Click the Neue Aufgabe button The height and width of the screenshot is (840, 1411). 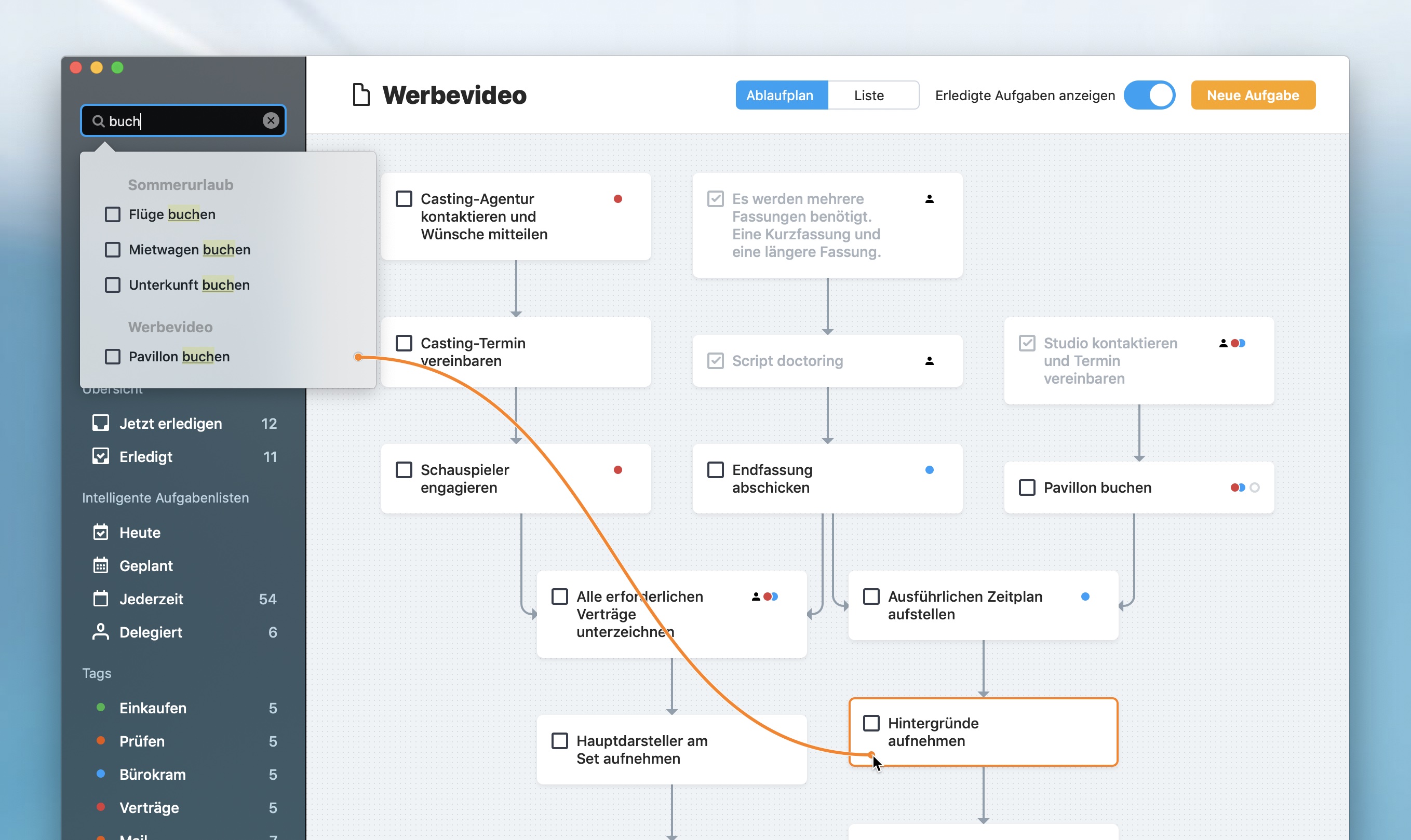pos(1253,95)
